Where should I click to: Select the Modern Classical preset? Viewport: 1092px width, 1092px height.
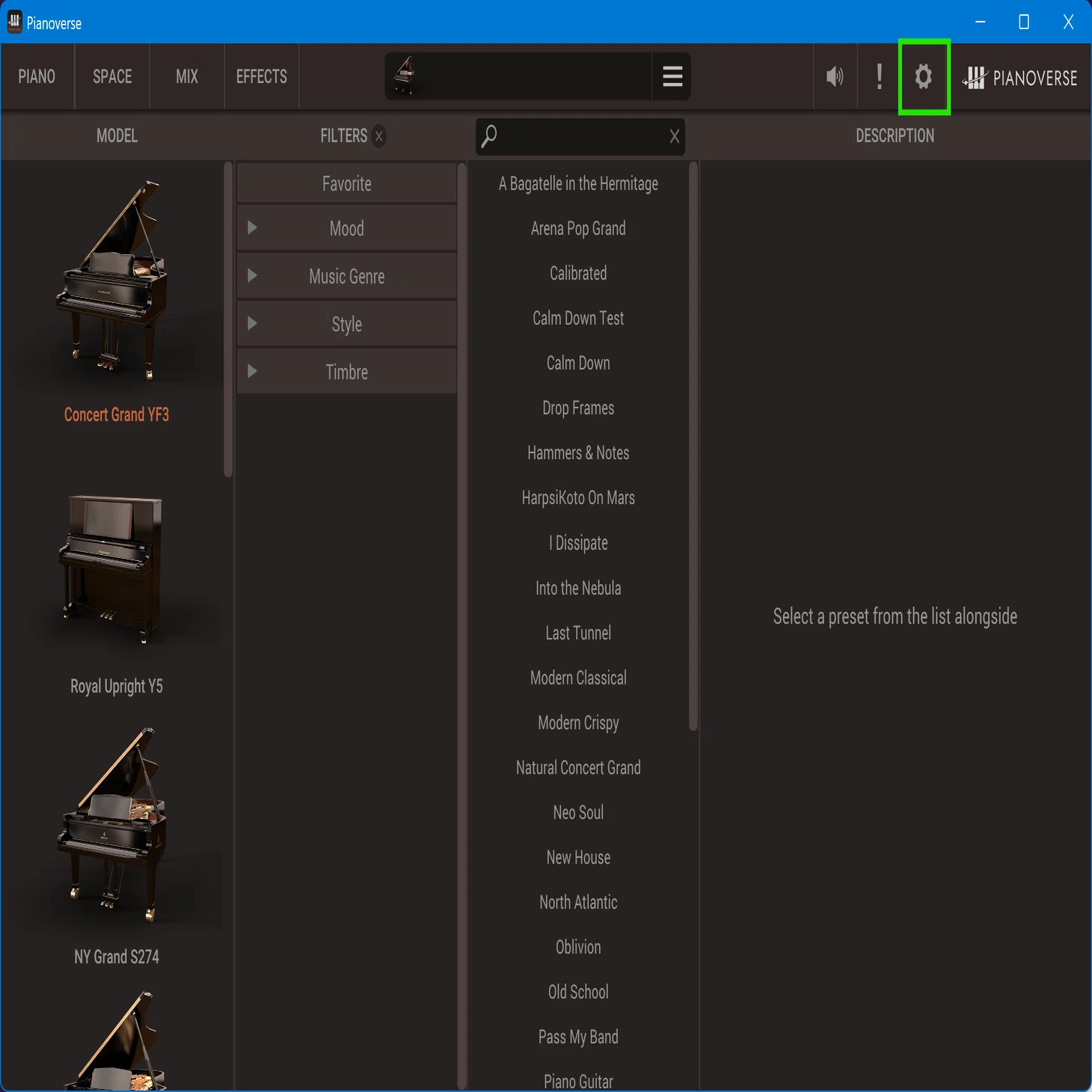coord(578,678)
